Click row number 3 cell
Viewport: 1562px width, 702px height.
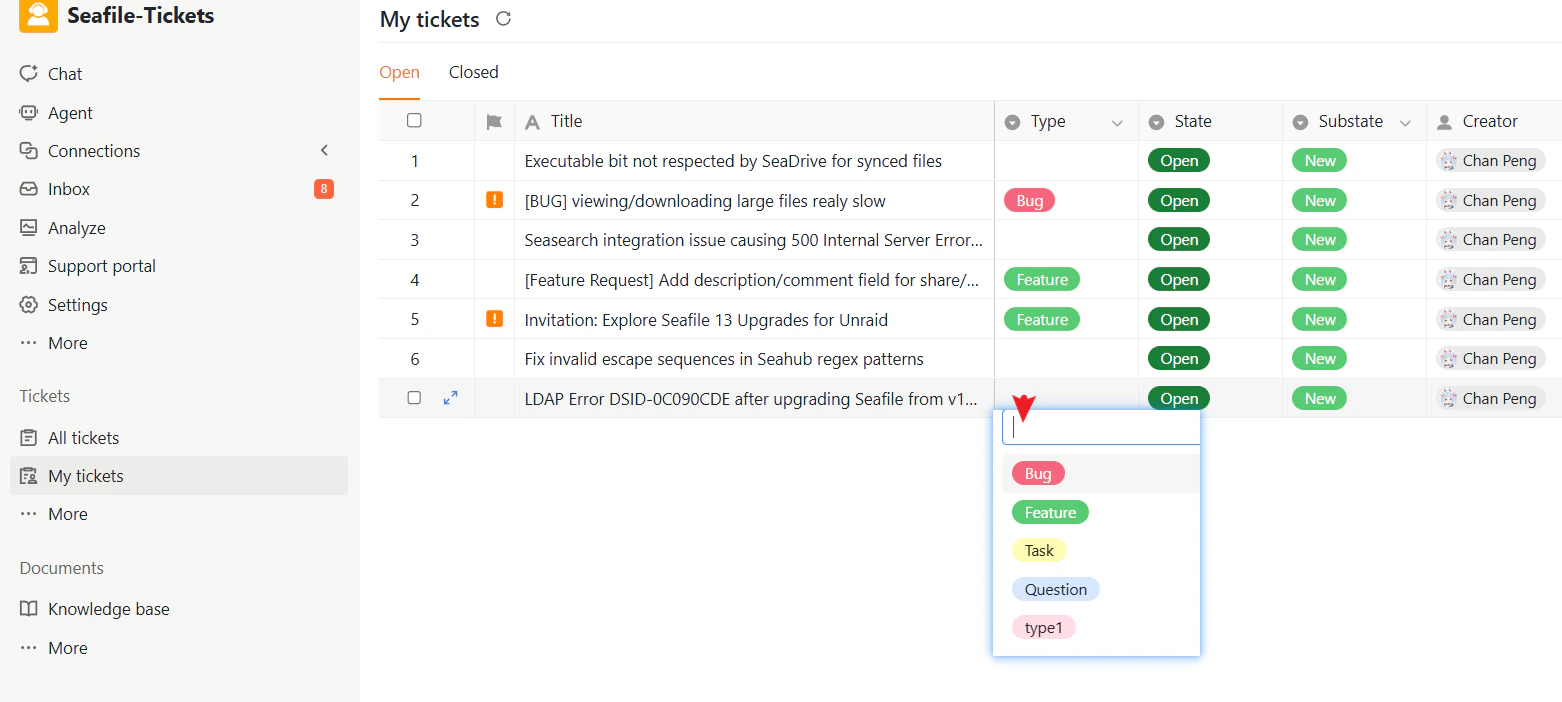tap(415, 240)
